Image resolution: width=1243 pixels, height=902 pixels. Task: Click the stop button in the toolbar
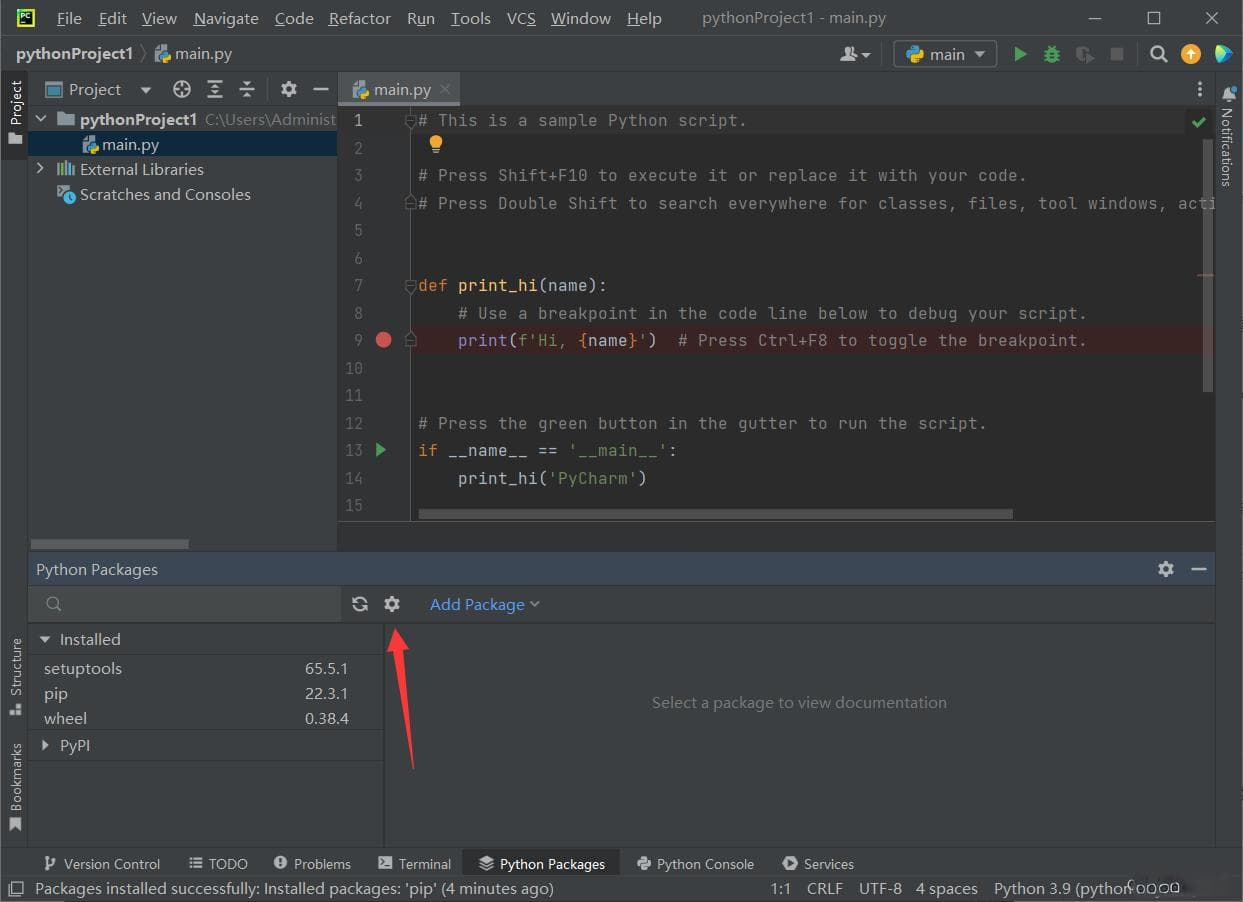pyautogui.click(x=1117, y=54)
